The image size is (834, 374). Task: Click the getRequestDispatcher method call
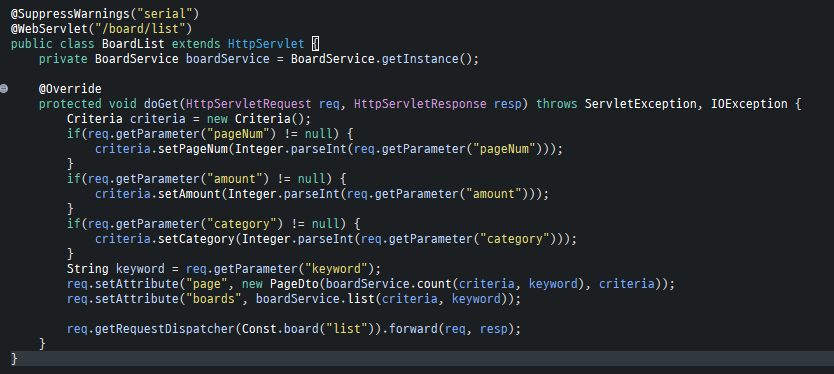(x=165, y=329)
